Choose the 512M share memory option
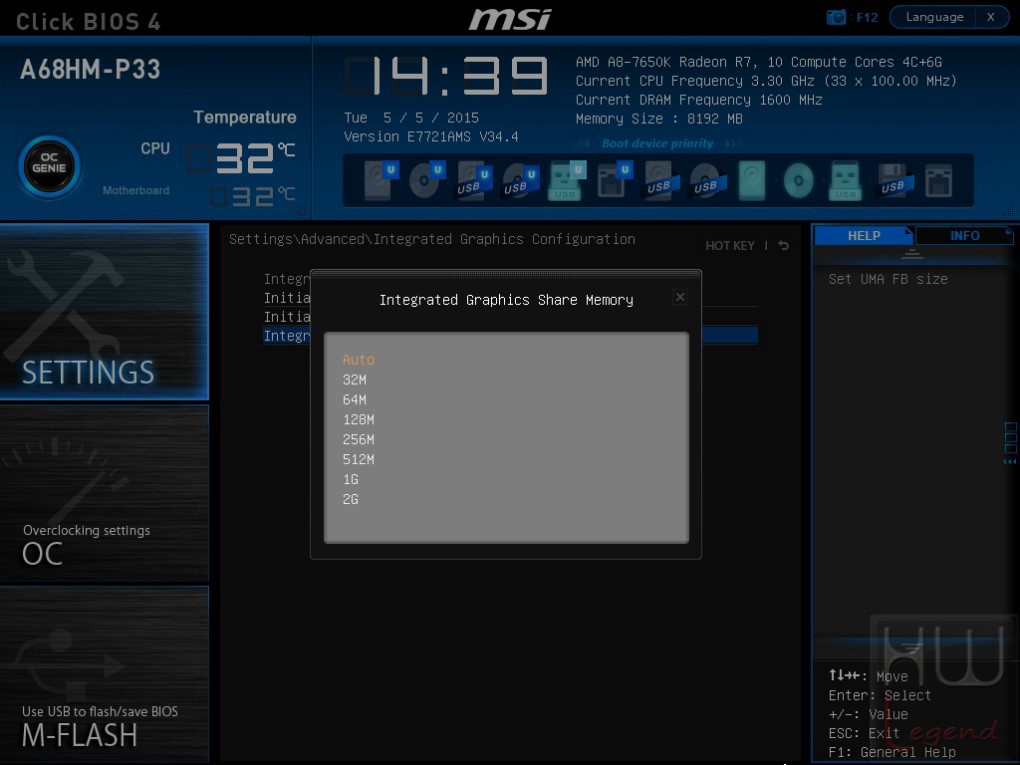Image resolution: width=1020 pixels, height=765 pixels. [x=358, y=460]
